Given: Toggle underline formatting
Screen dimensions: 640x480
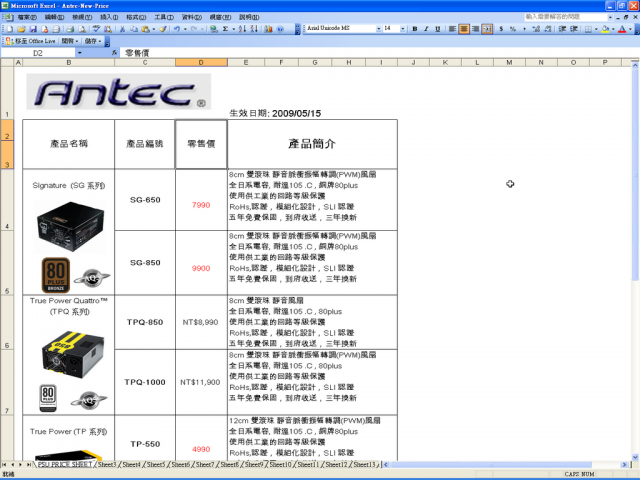Looking at the screenshot, I should tap(438, 29).
